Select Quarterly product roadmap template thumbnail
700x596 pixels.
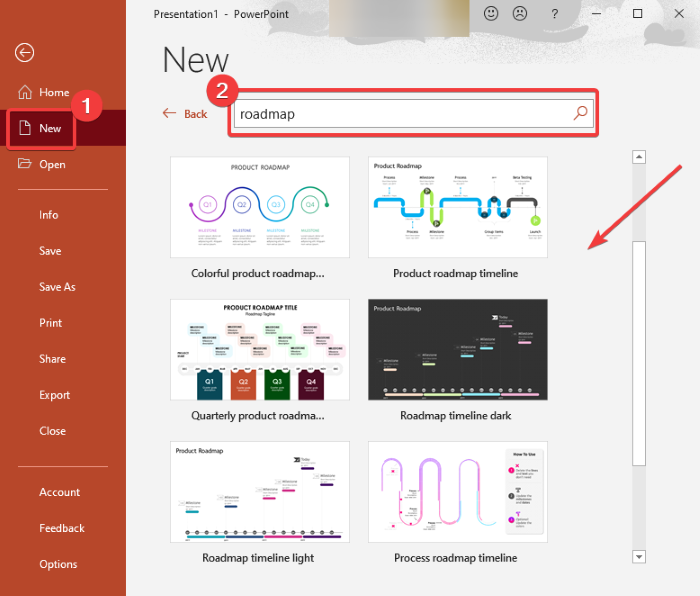coord(260,350)
